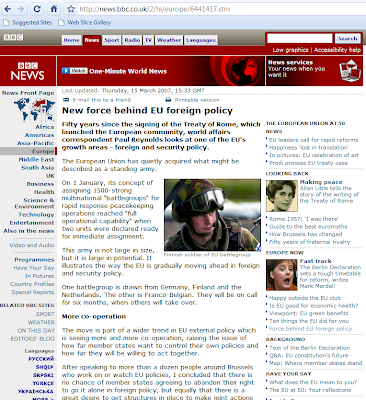The width and height of the screenshot is (366, 400).
Task: Select Europe in left navigation
Action: click(43, 151)
